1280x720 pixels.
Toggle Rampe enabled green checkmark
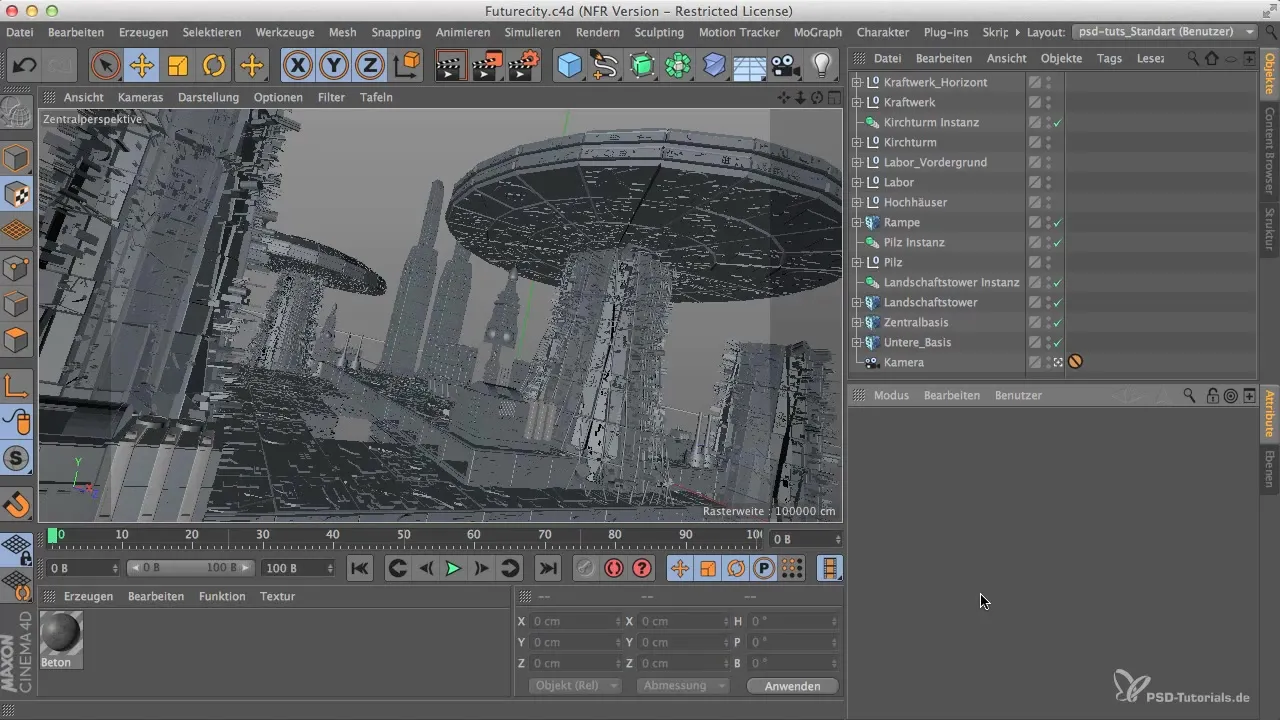(1058, 222)
